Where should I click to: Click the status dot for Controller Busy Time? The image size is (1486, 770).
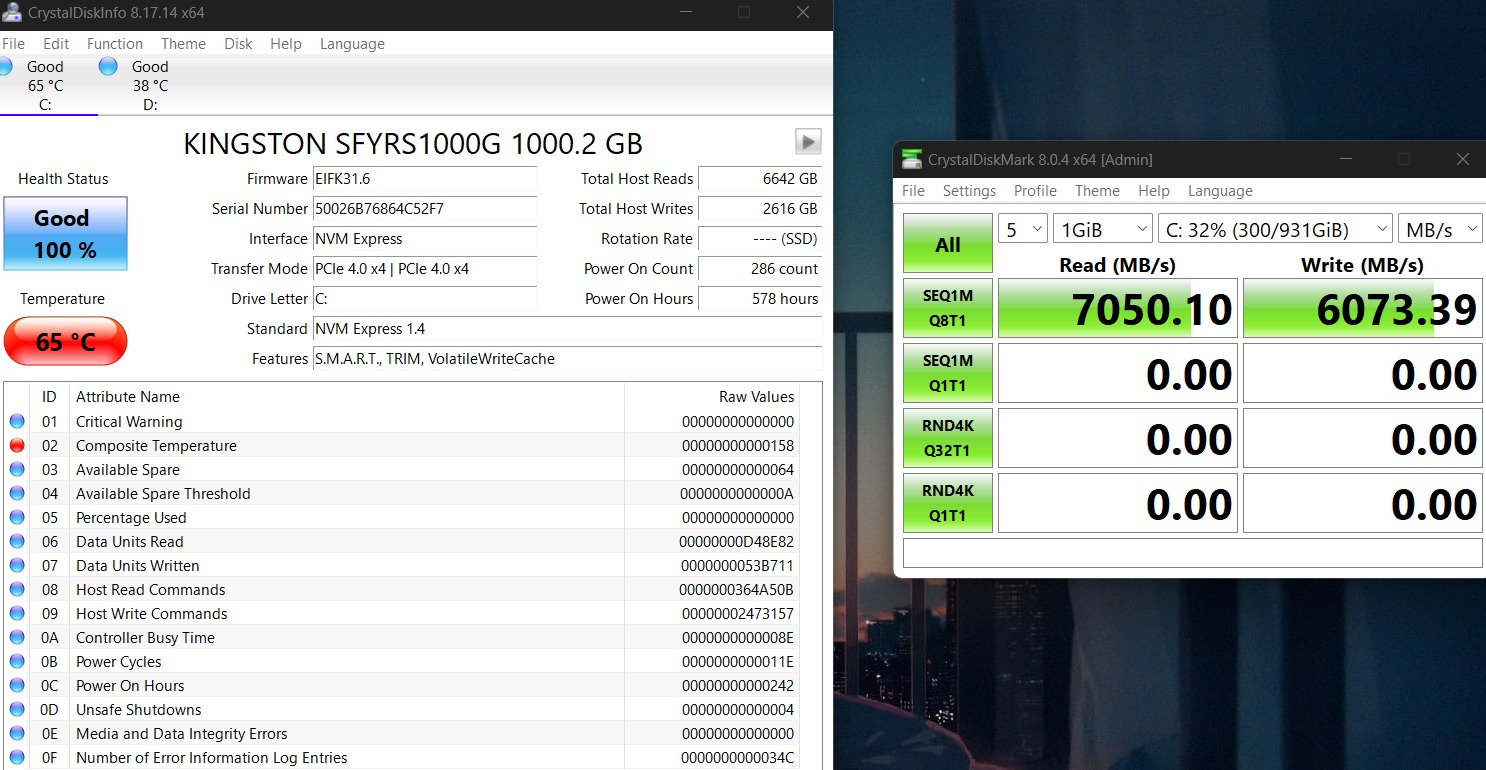click(x=17, y=637)
